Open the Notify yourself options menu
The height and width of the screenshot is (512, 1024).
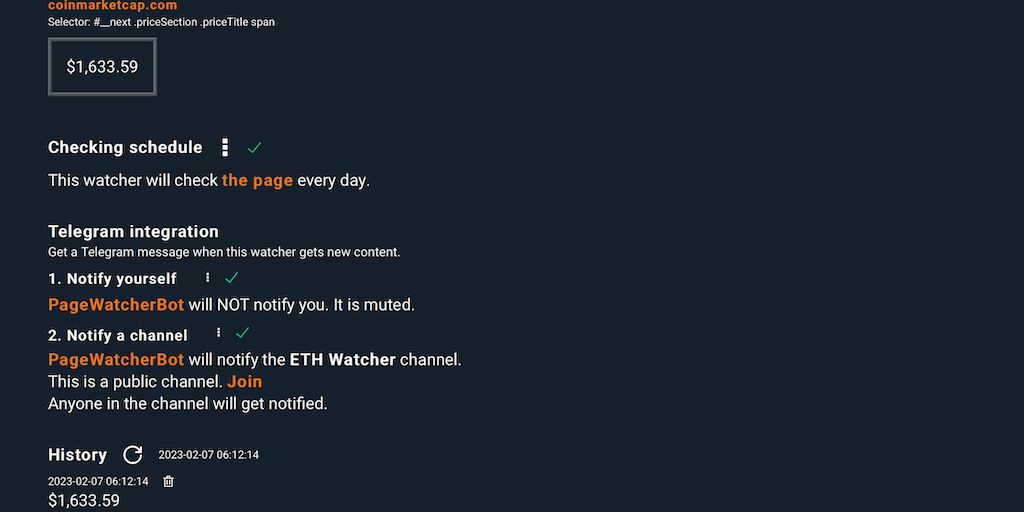click(207, 278)
